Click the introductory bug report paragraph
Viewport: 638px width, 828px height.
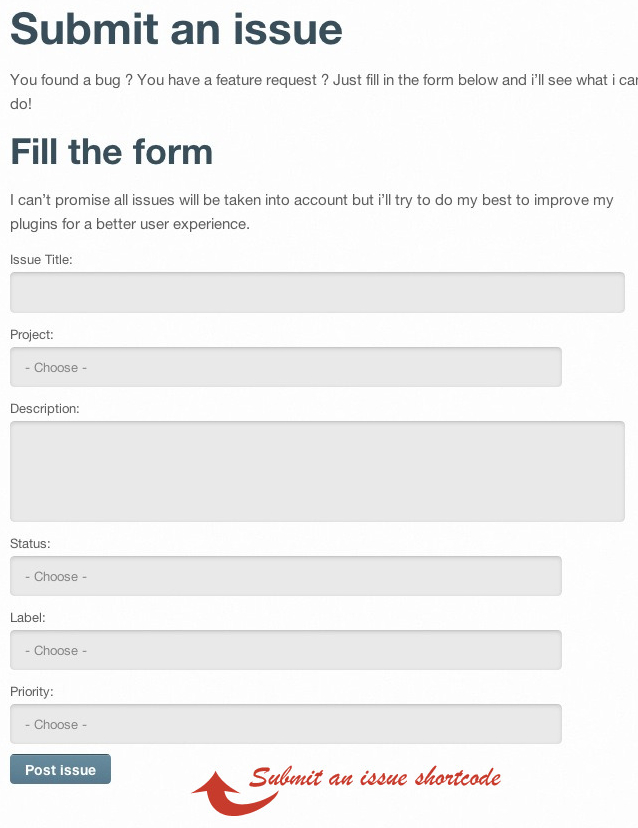coord(300,91)
